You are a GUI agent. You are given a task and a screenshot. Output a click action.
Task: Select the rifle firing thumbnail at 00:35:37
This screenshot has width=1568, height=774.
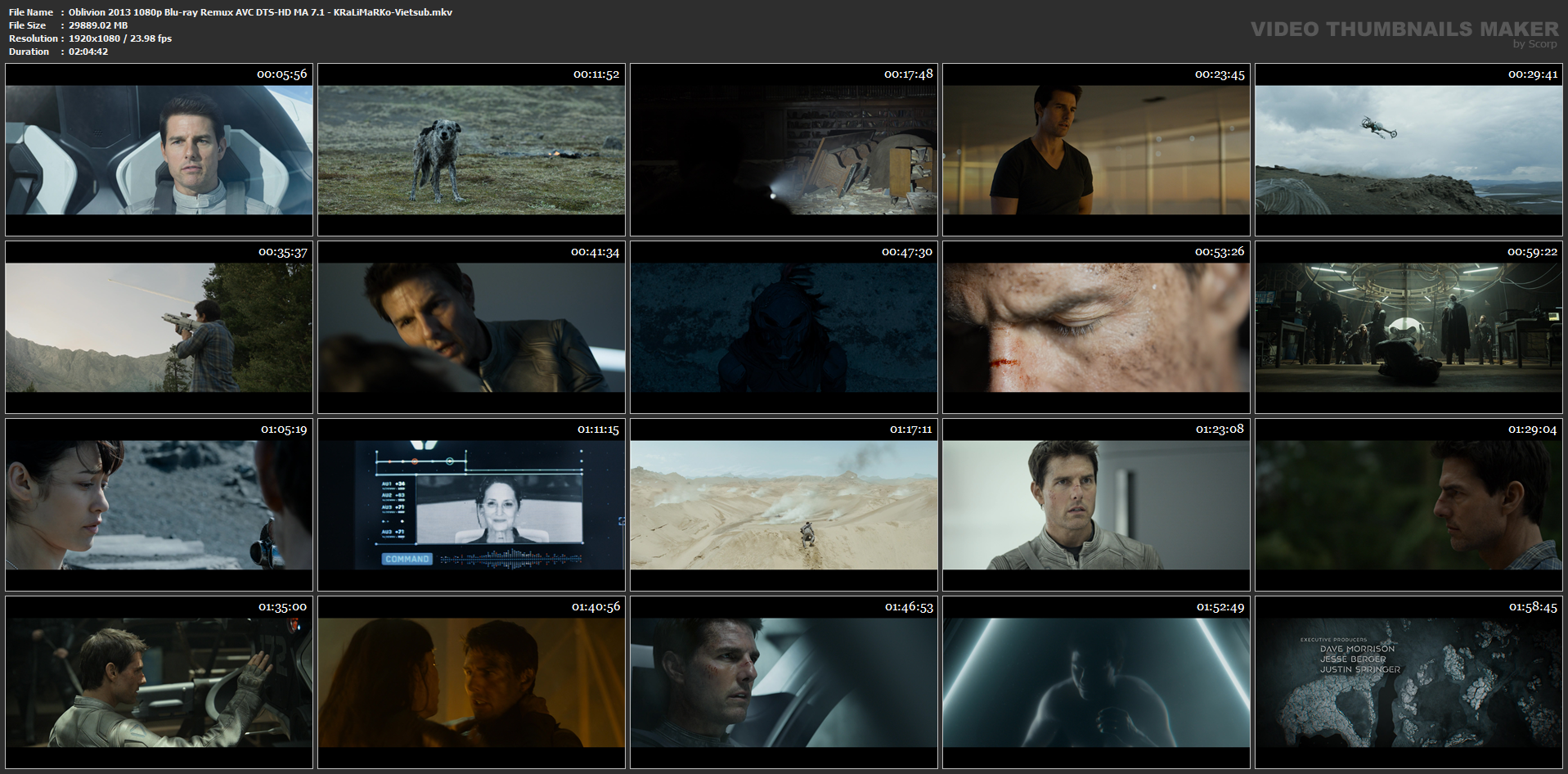(159, 327)
